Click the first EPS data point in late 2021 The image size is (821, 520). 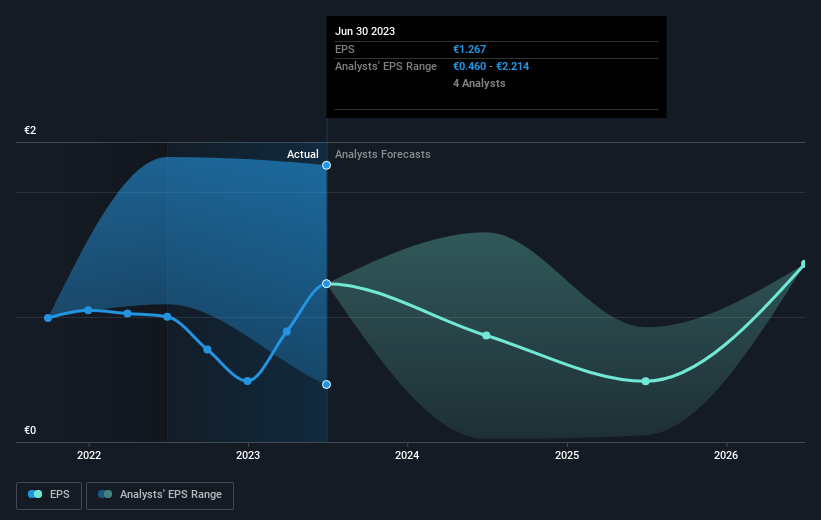coord(48,318)
